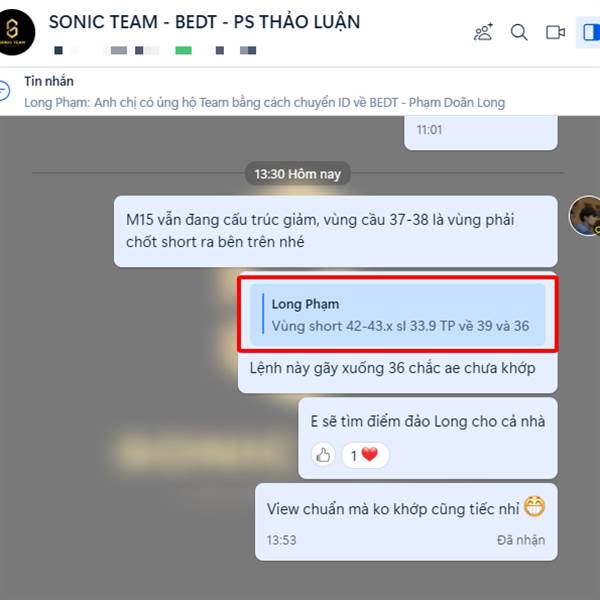
Task: Click the quoted Long Phạm reply
Action: point(398,315)
